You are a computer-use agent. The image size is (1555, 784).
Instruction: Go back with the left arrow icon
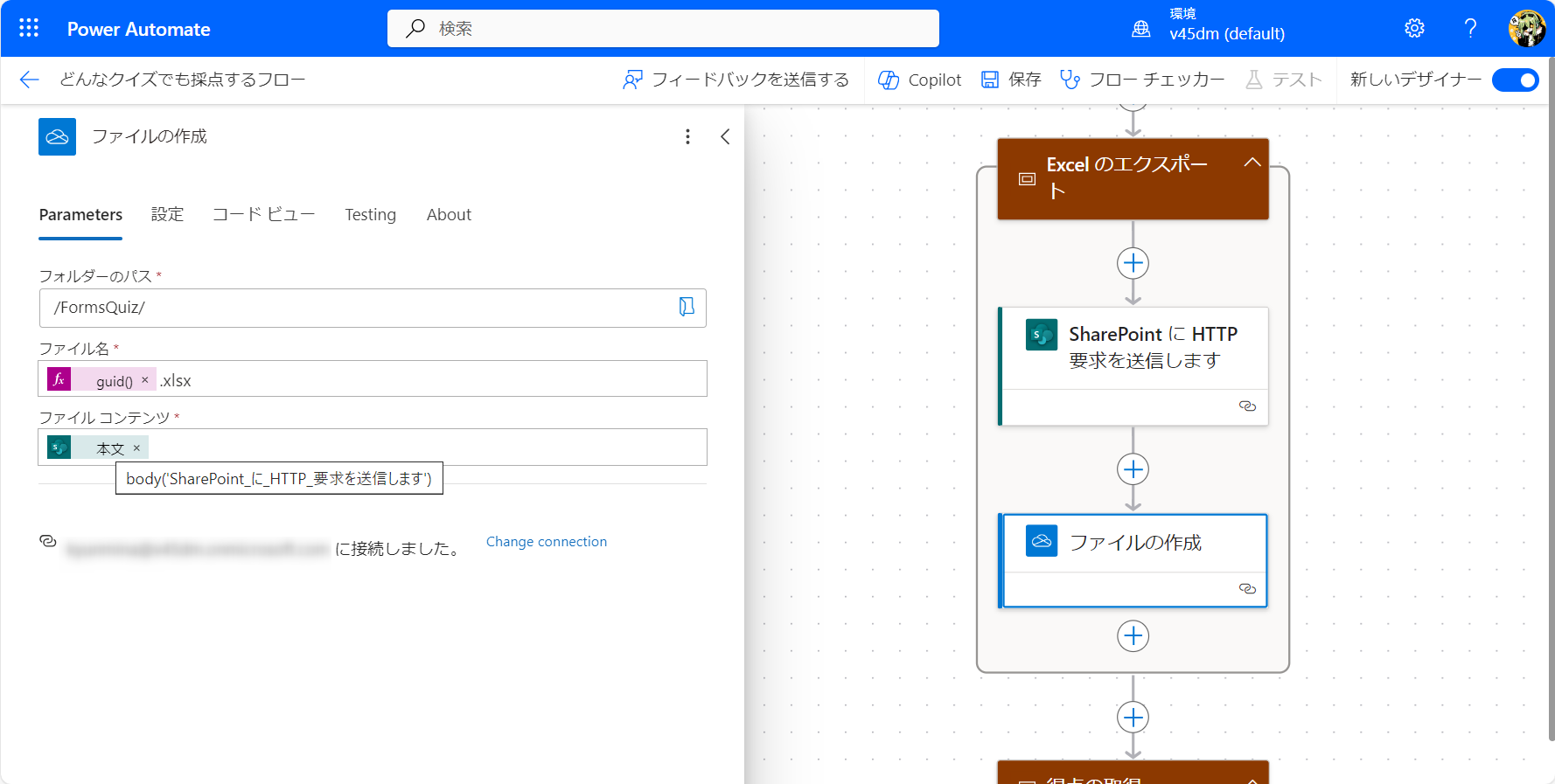30,80
